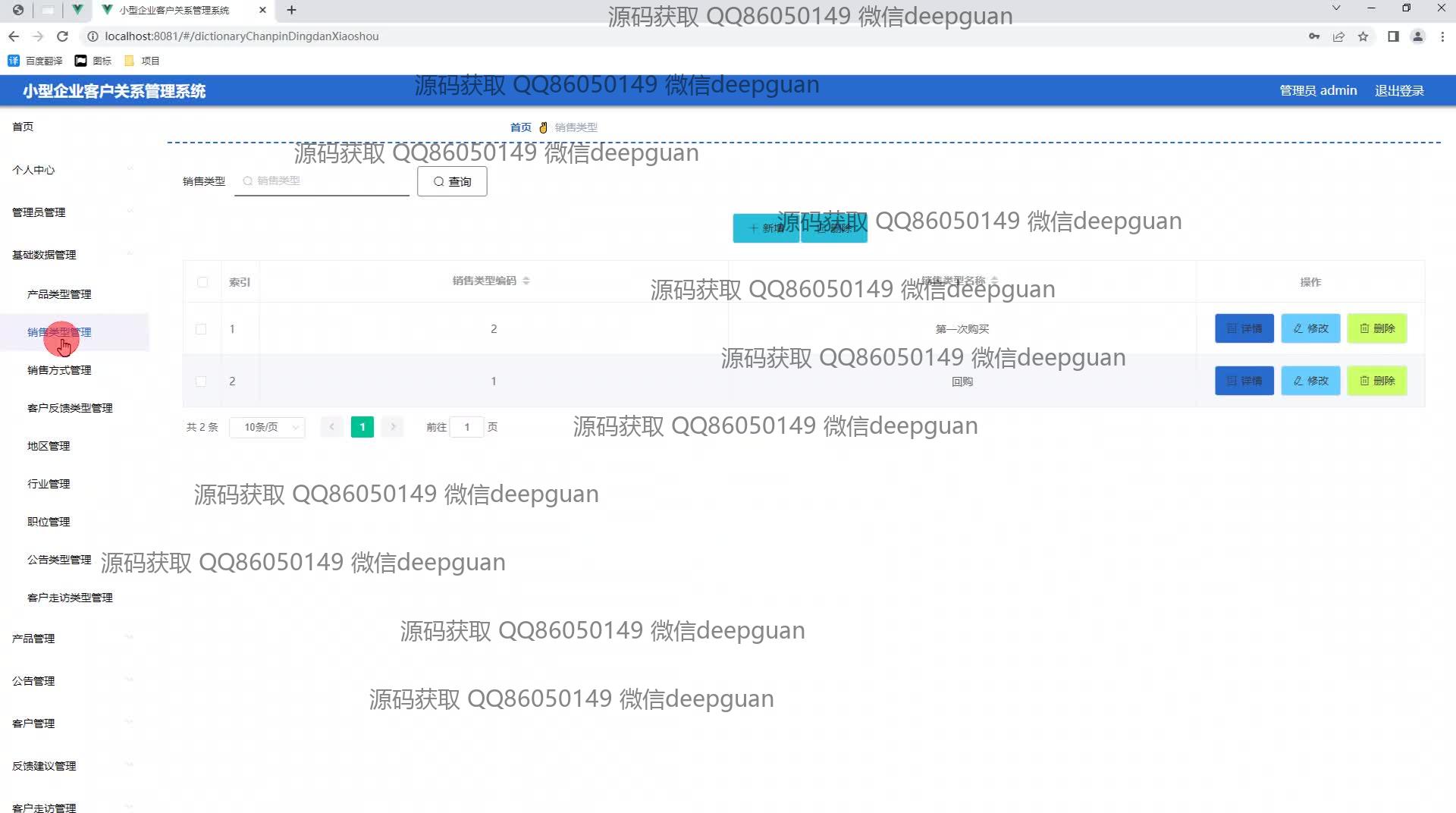This screenshot has width=1456, height=813.
Task: Toggle the select-all checkbox in table header
Action: coord(202,282)
